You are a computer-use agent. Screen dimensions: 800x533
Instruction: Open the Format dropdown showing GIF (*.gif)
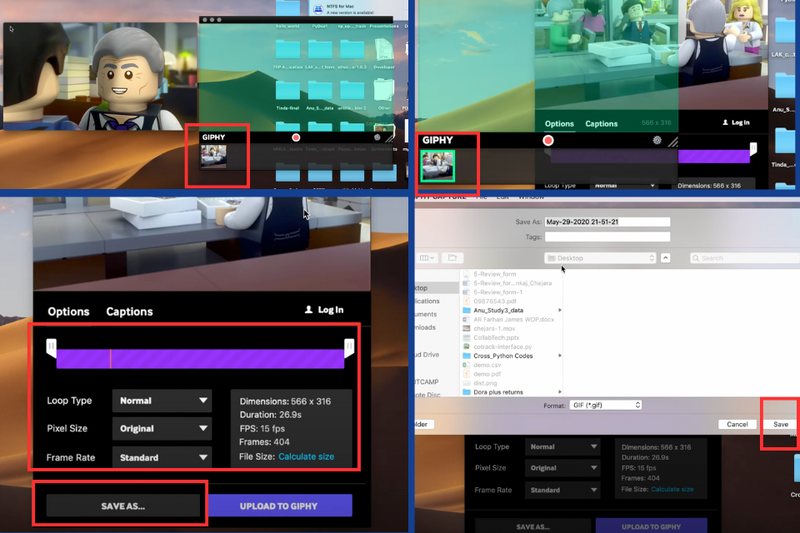[x=605, y=405]
